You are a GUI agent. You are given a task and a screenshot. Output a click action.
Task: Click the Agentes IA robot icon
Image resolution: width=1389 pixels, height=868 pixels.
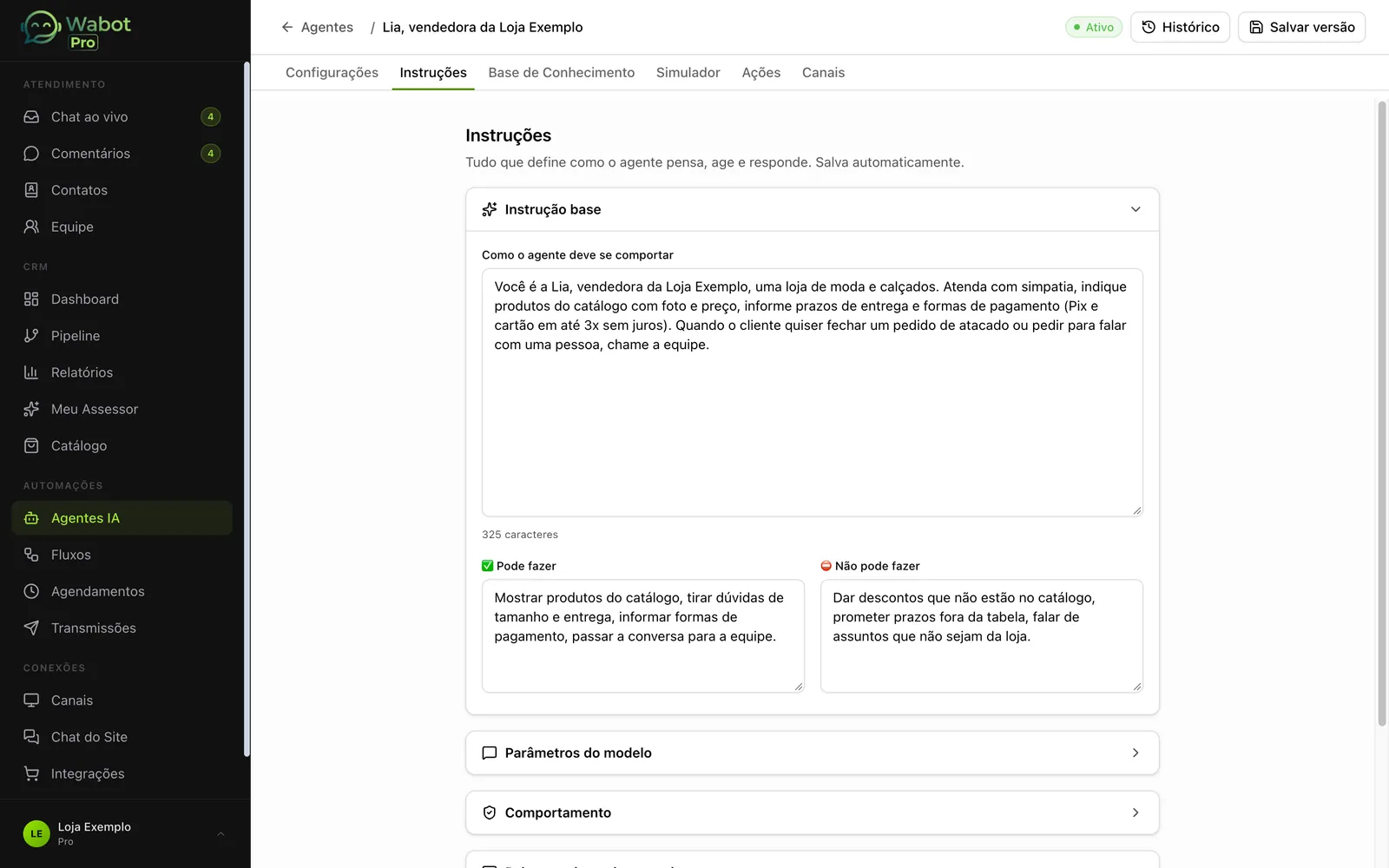31,518
